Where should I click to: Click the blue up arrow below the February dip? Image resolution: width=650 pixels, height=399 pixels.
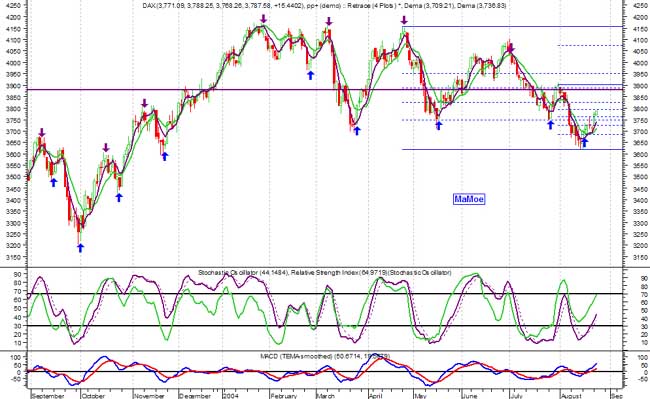click(x=310, y=75)
